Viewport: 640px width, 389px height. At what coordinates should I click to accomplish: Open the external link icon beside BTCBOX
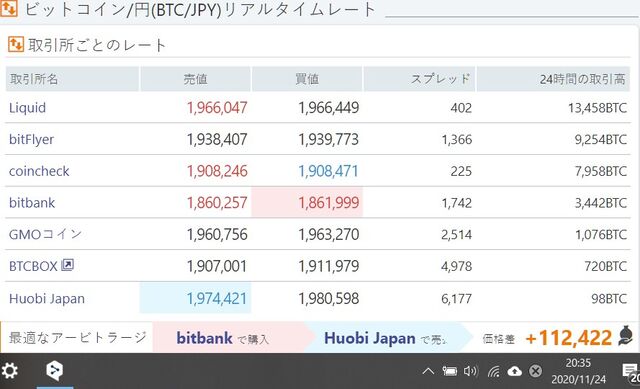[67, 265]
